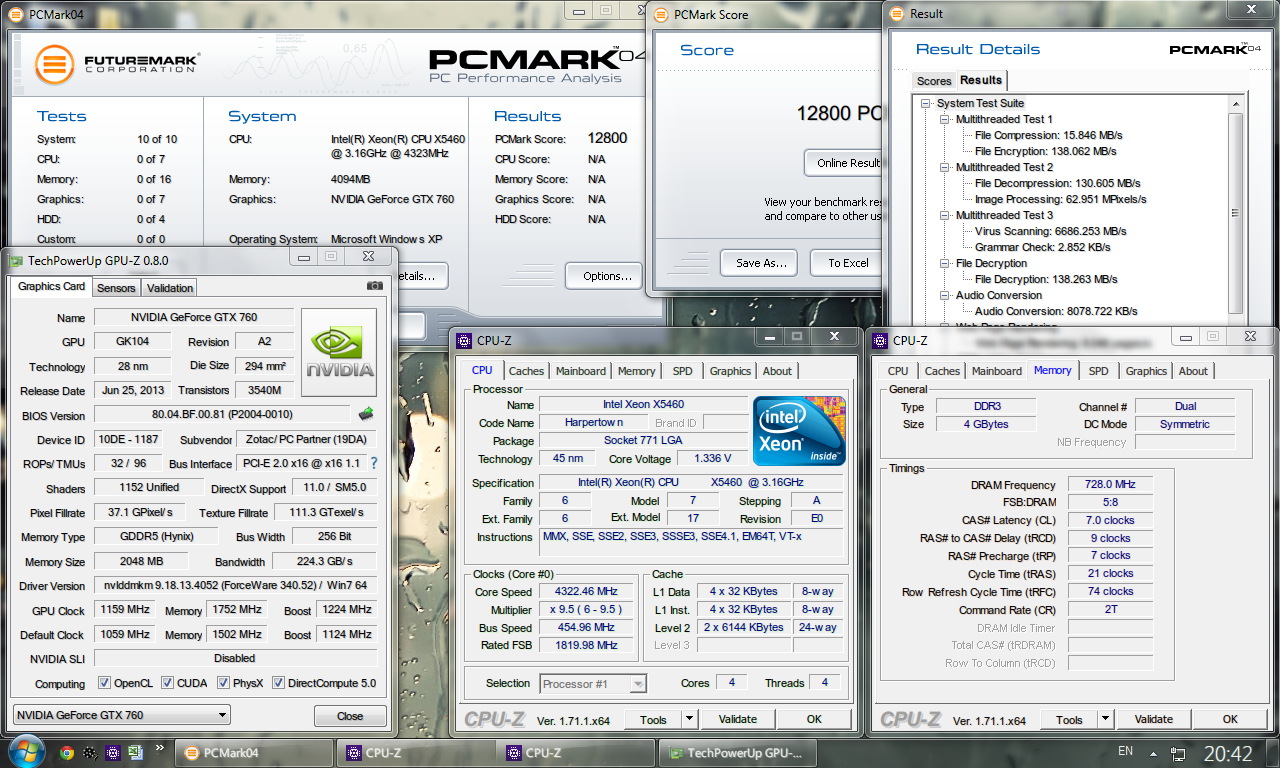Viewport: 1280px width, 768px height.
Task: Open Graphics tab in the Memory tab window
Action: (x=1146, y=371)
